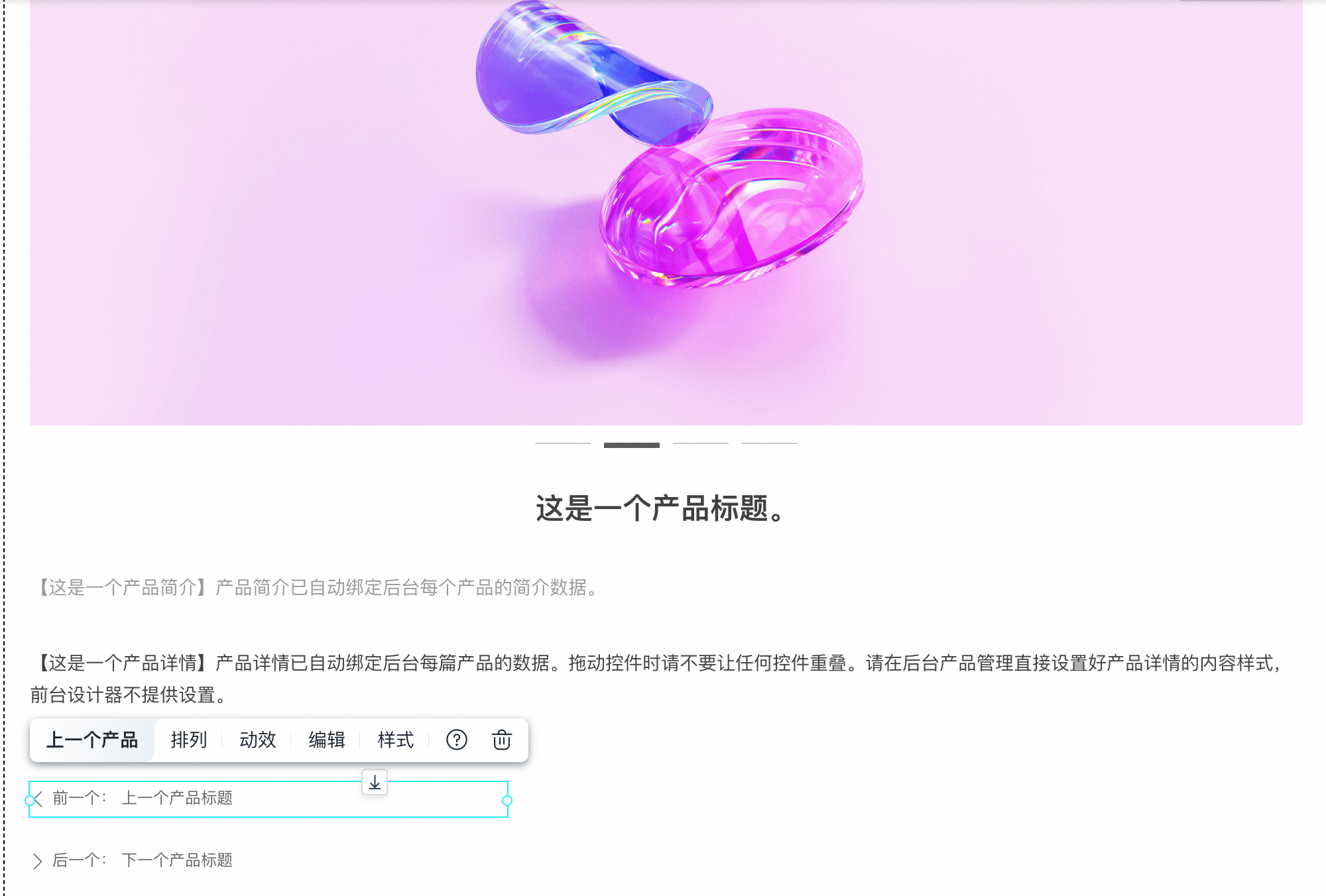Select the active second carousel indicator

(x=632, y=445)
